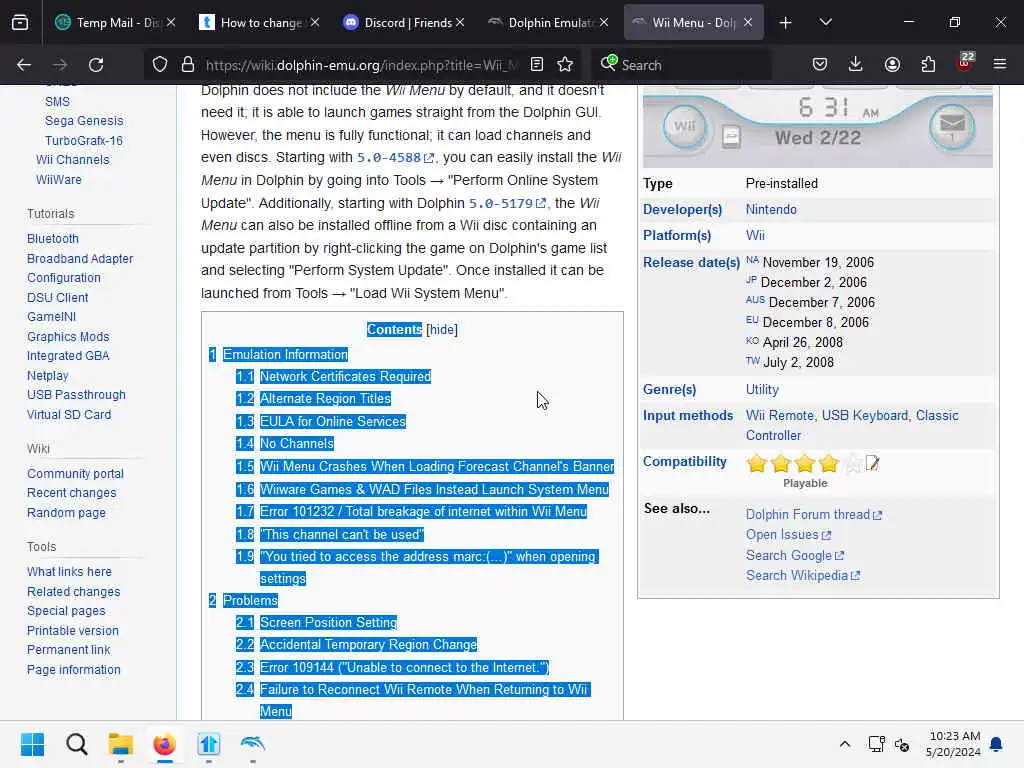Close the Wii Menu tab

[748, 23]
